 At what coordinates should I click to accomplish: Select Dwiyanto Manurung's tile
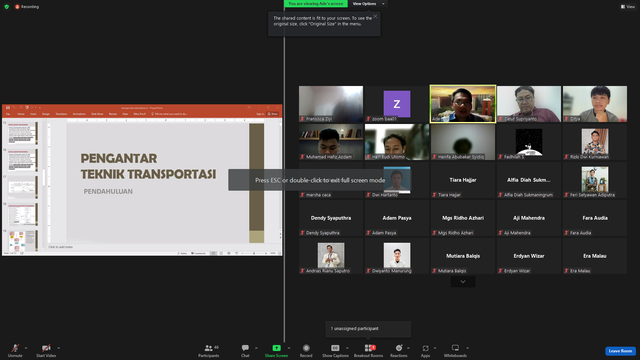click(x=397, y=256)
